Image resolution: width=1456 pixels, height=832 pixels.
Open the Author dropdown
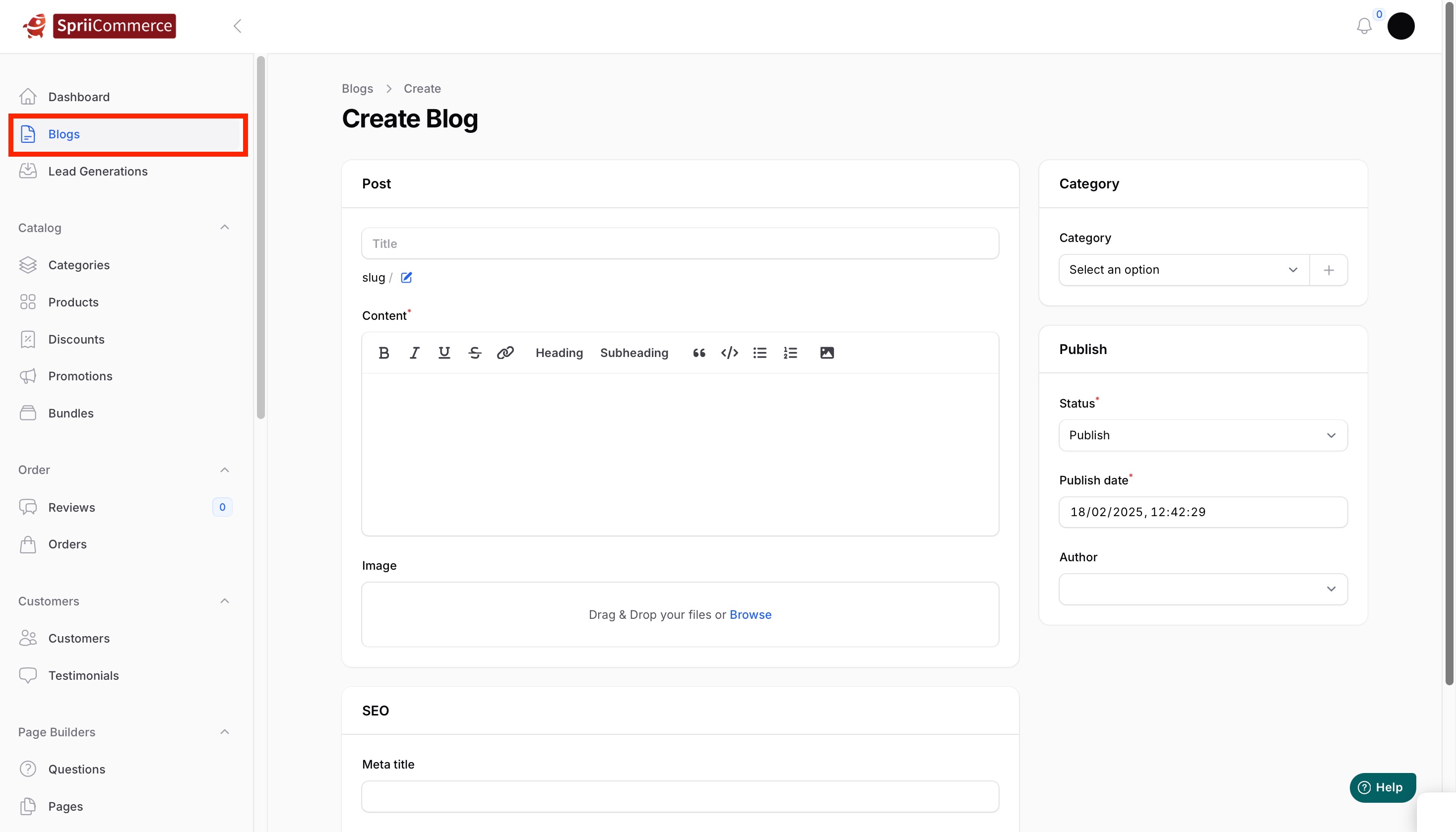pos(1203,589)
